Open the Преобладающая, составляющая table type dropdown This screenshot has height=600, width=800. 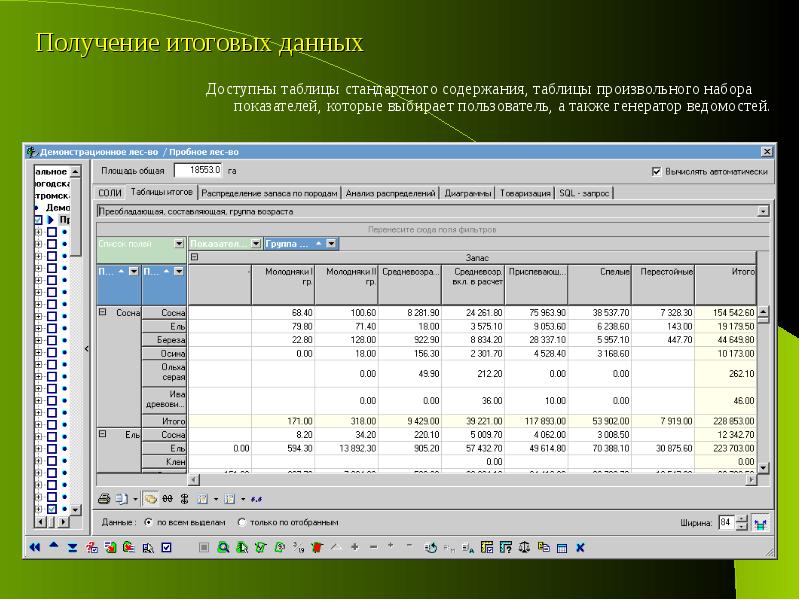(763, 212)
